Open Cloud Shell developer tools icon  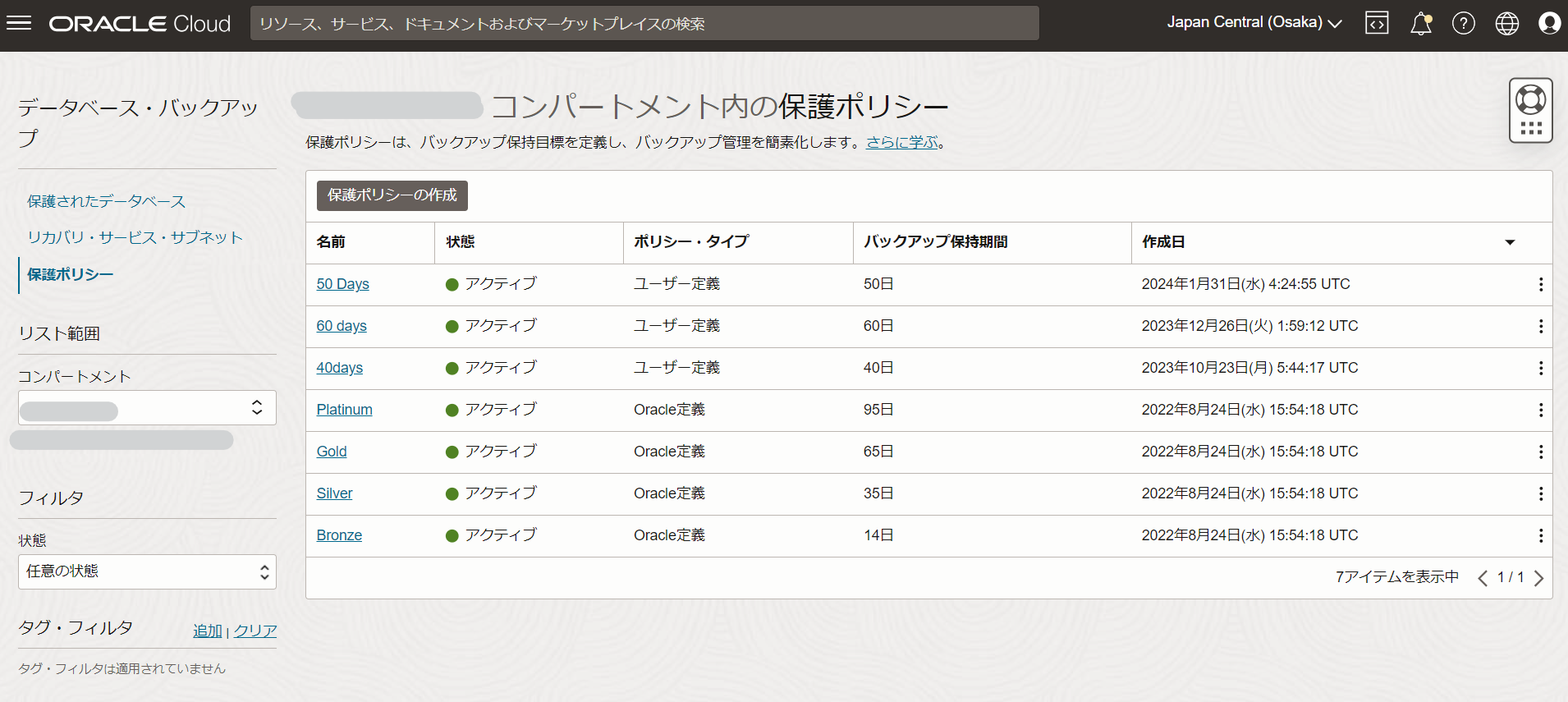click(1377, 23)
